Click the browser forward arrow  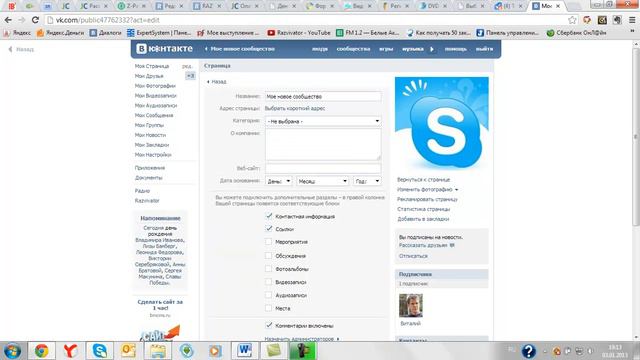(22, 20)
